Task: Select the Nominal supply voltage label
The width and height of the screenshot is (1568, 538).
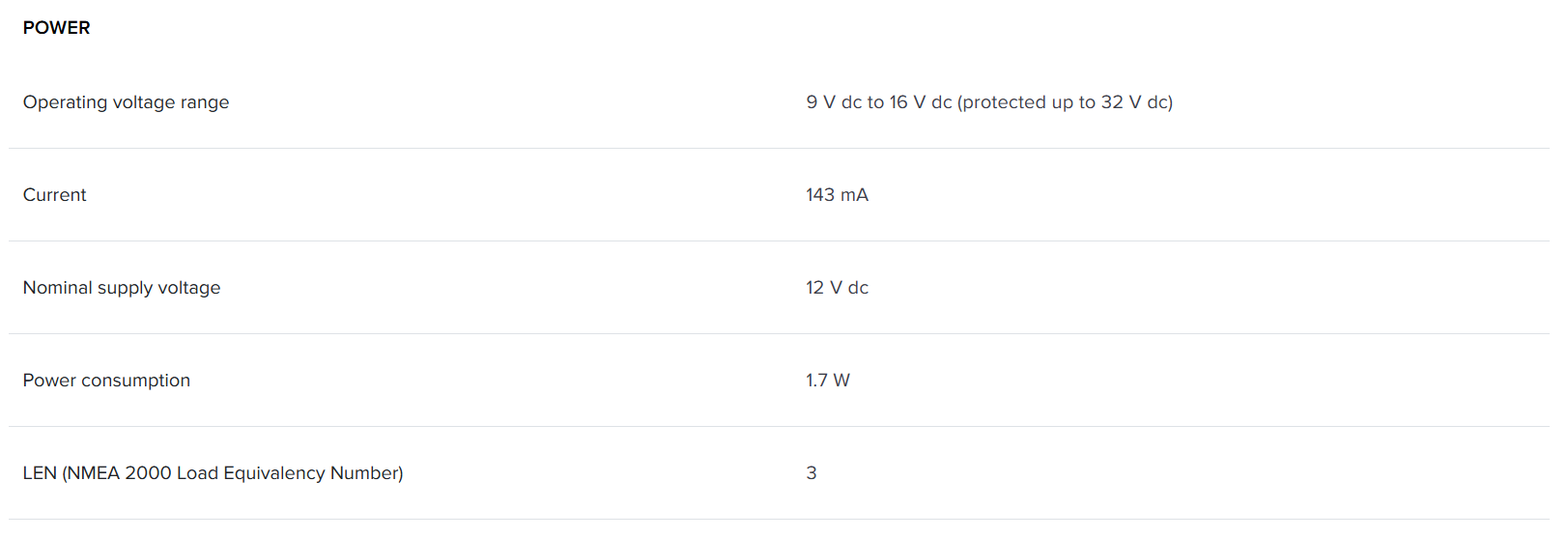Action: coord(121,288)
